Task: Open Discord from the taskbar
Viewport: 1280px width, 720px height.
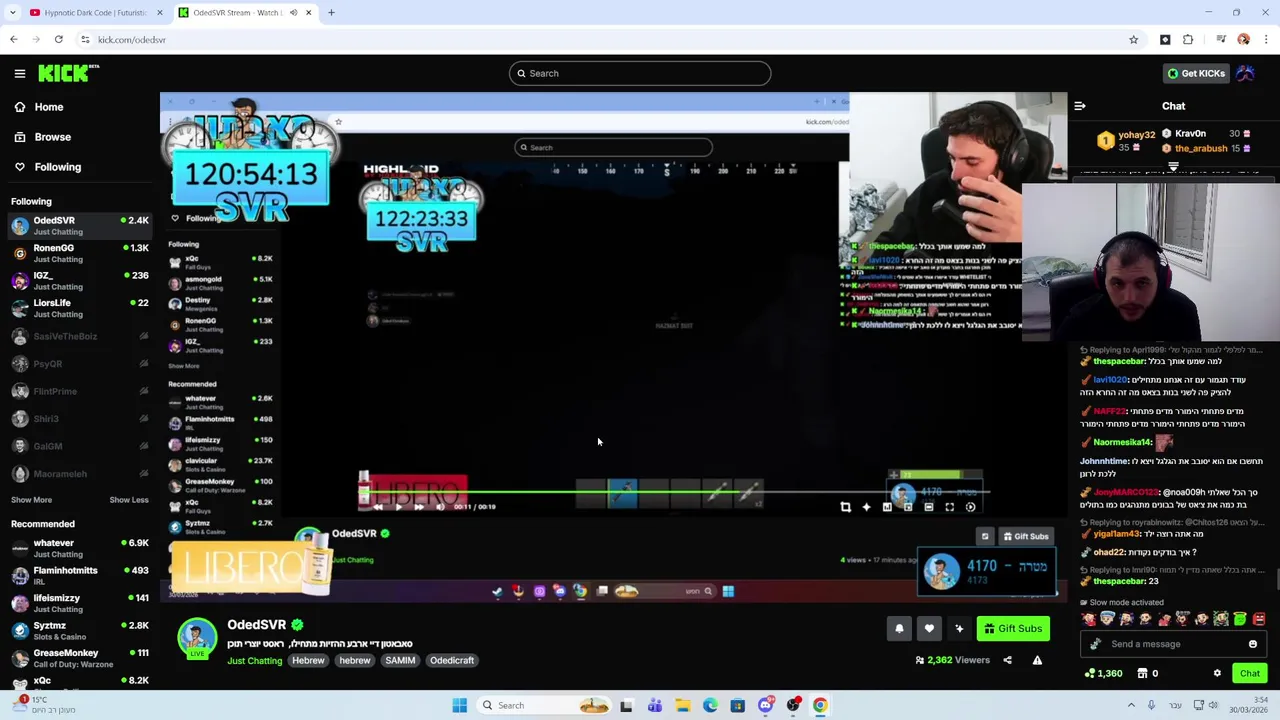Action: tap(765, 705)
